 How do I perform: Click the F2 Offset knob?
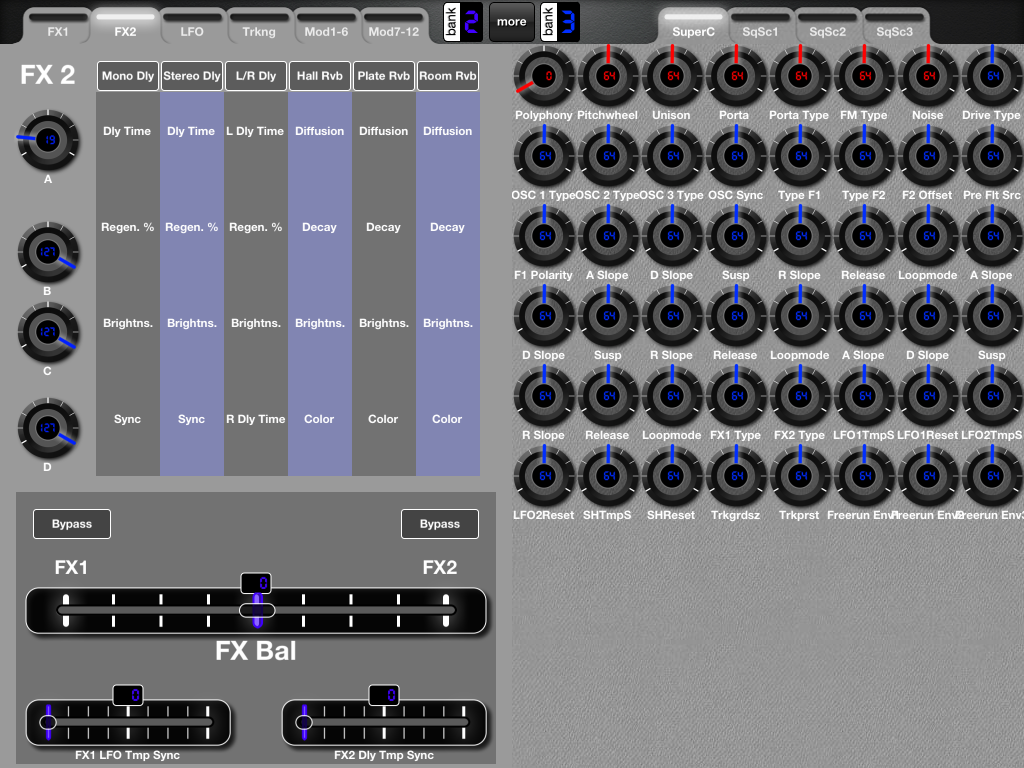pos(928,156)
